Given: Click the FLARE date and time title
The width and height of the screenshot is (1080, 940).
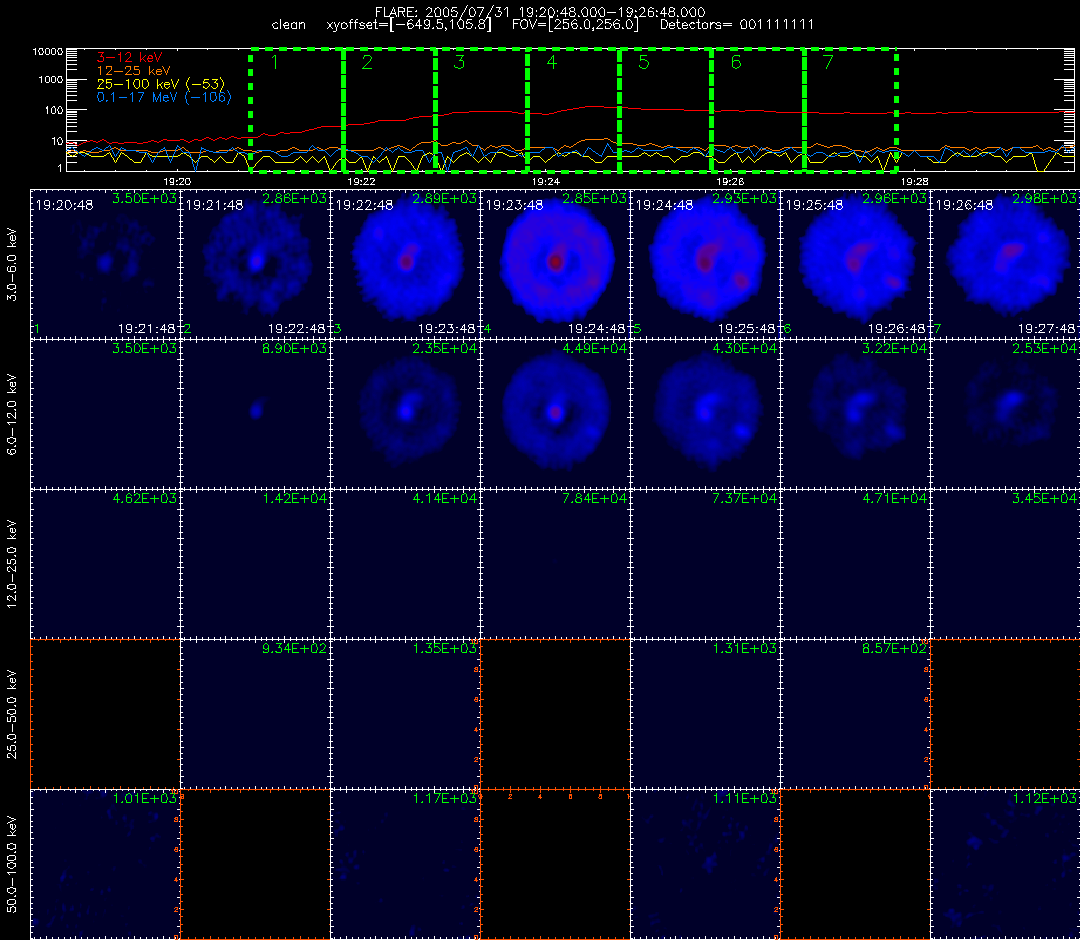Looking at the screenshot, I should (x=540, y=12).
